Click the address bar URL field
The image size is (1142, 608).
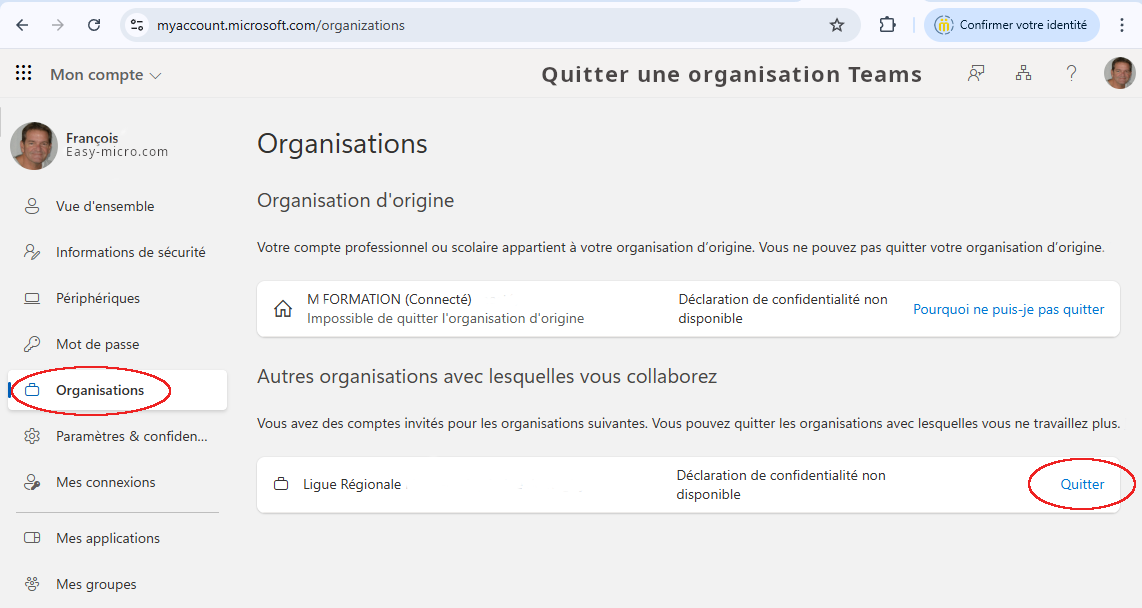pos(488,25)
